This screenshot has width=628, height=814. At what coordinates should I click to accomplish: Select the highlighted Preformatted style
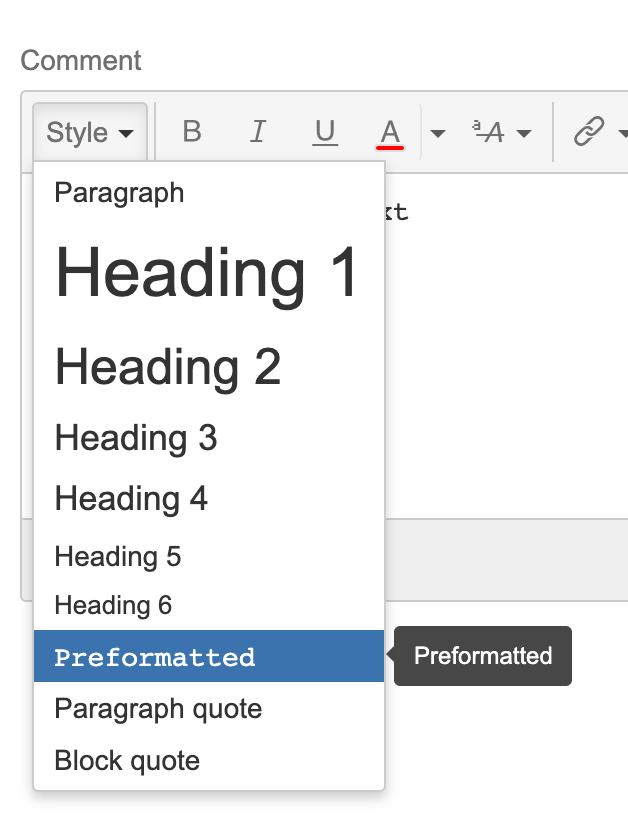[209, 656]
